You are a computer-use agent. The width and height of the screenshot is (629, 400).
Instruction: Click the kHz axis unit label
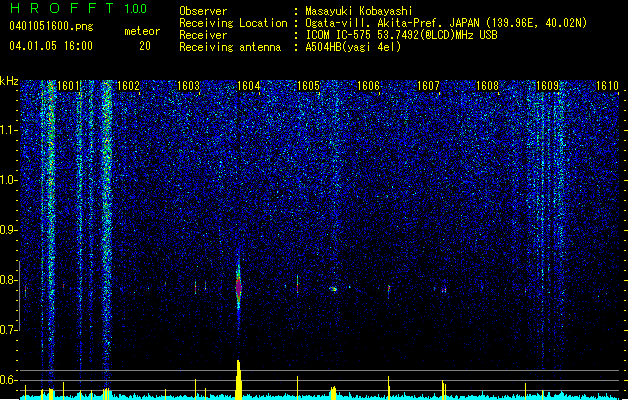[x=9, y=81]
